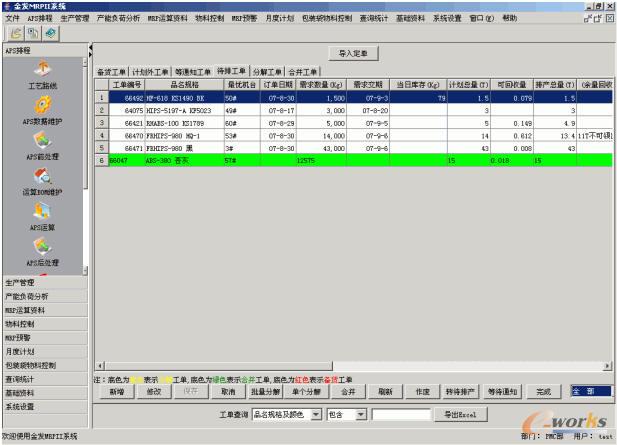Switch to the 备货工单 tab
The image size is (617, 445).
(x=112, y=72)
